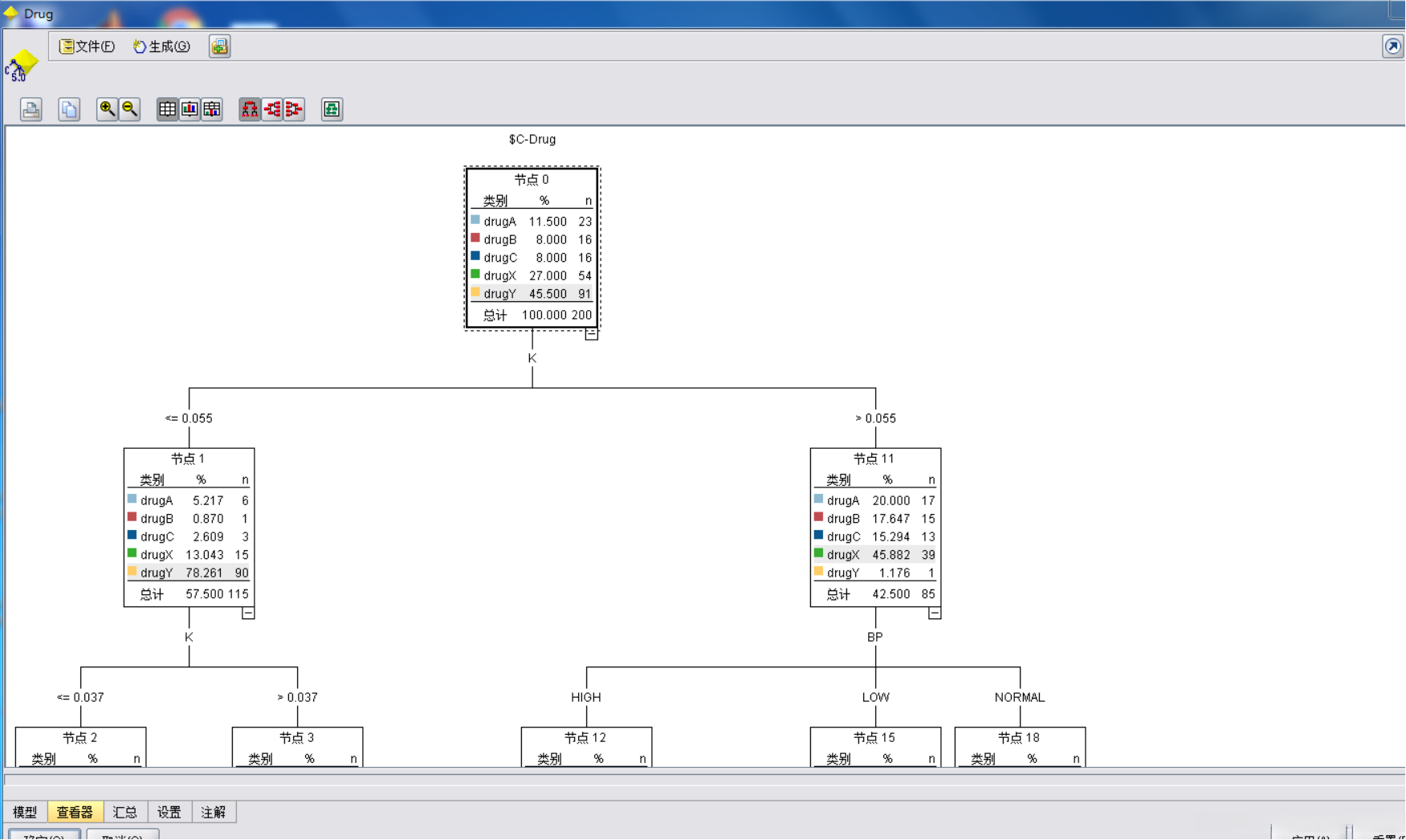This screenshot has width=1406, height=840.
Task: Collapse branches under 节点 1
Action: point(248,613)
